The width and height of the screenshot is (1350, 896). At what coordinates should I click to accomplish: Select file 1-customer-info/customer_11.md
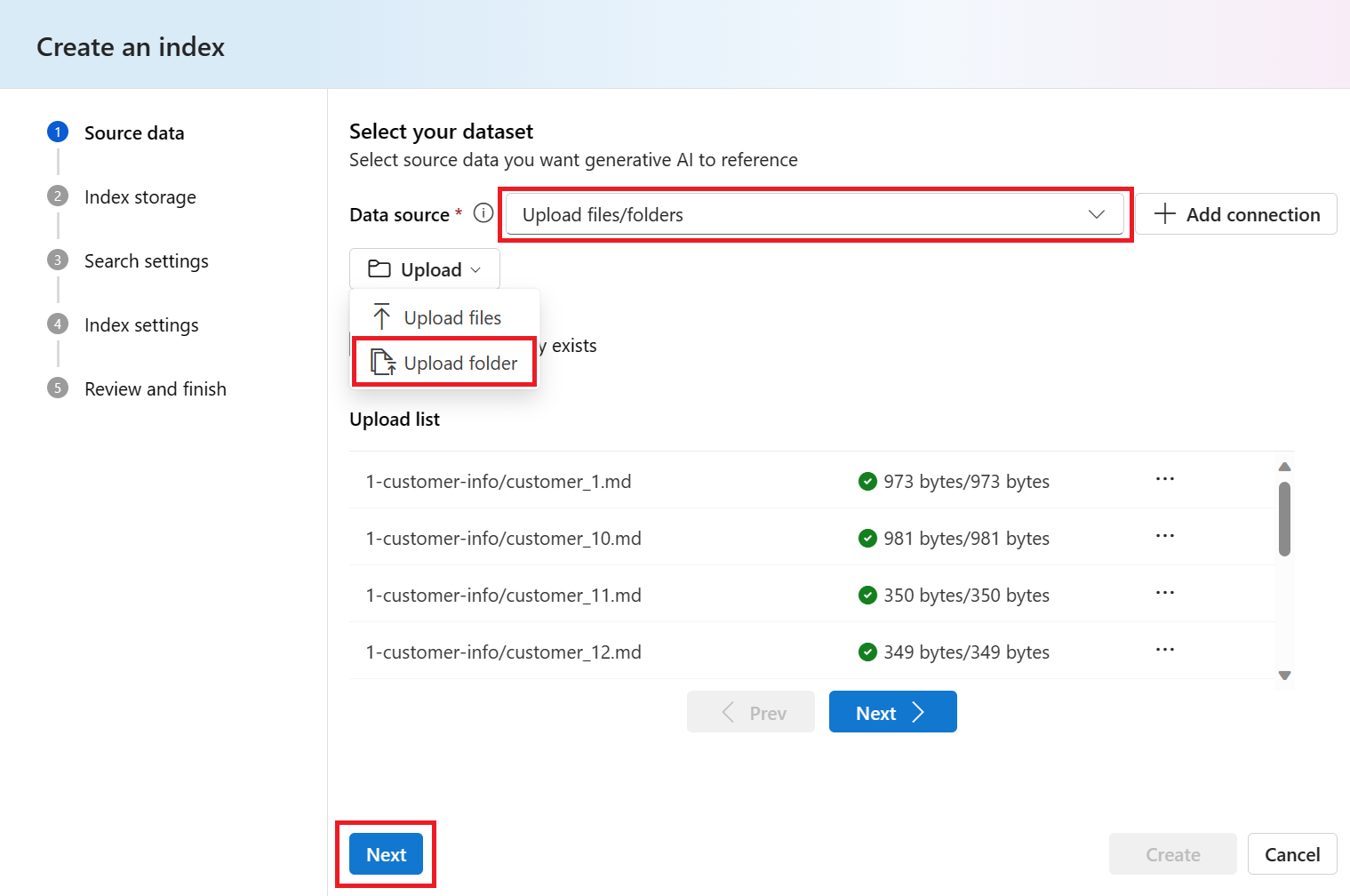coord(504,596)
